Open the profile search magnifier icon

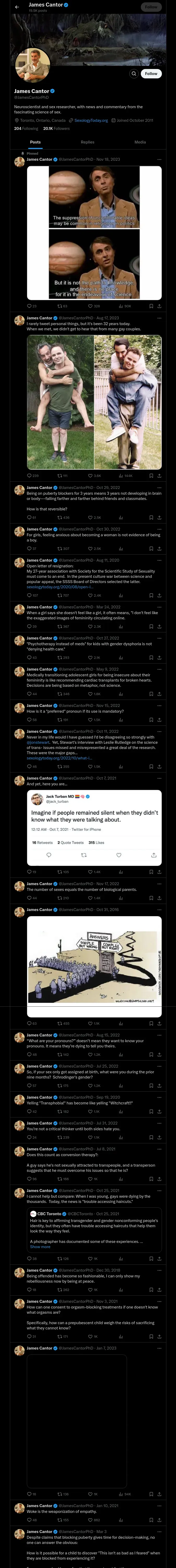133,74
